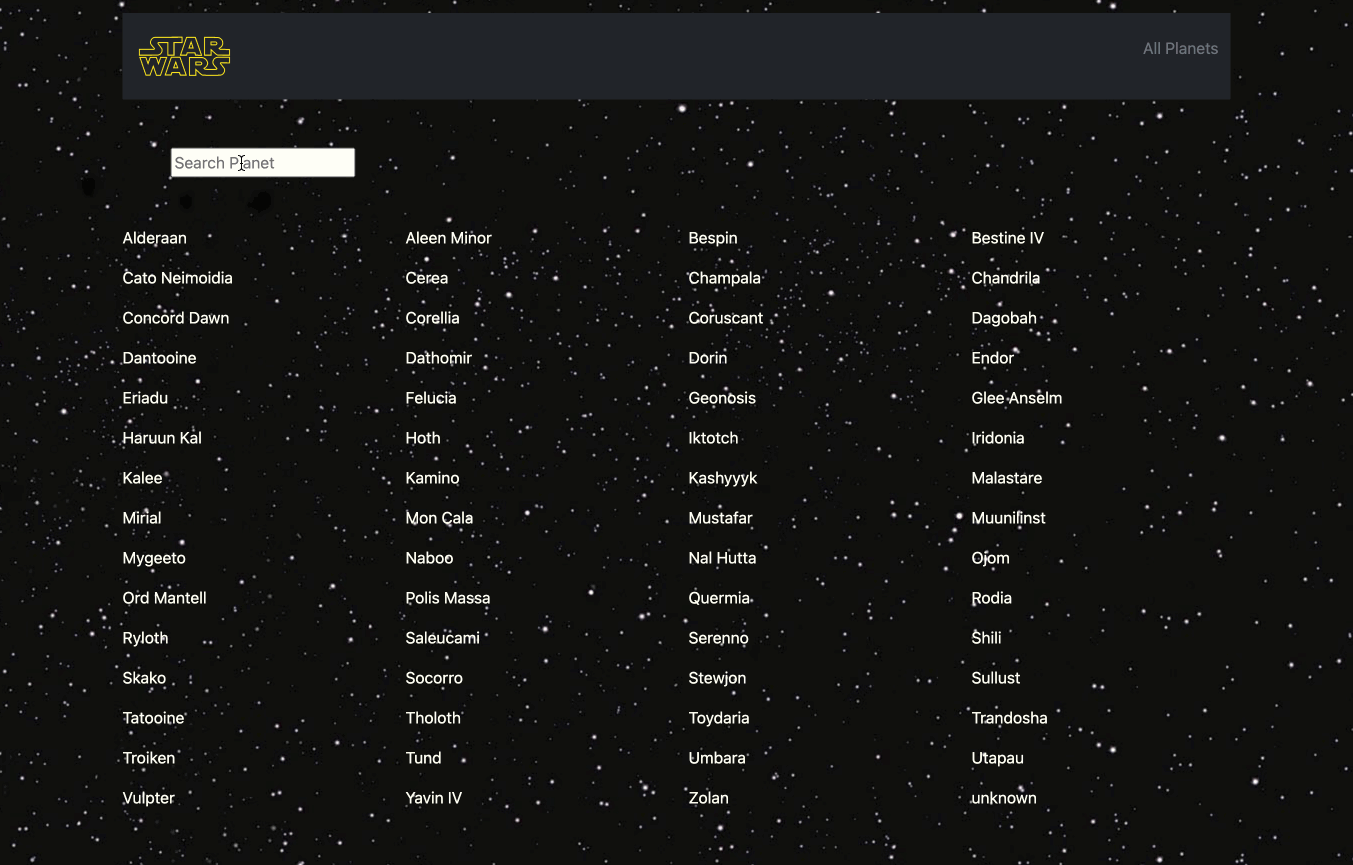The width and height of the screenshot is (1353, 865).
Task: Open the Cerea planet entry
Action: [427, 278]
